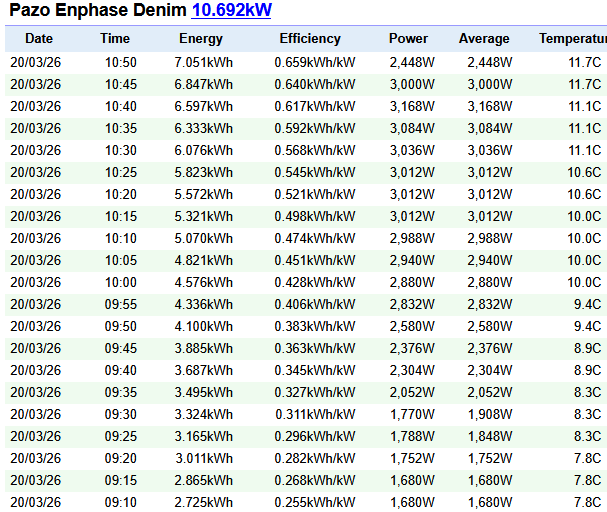The image size is (607, 512).
Task: Select the 1,752W power value
Action: tap(412, 459)
